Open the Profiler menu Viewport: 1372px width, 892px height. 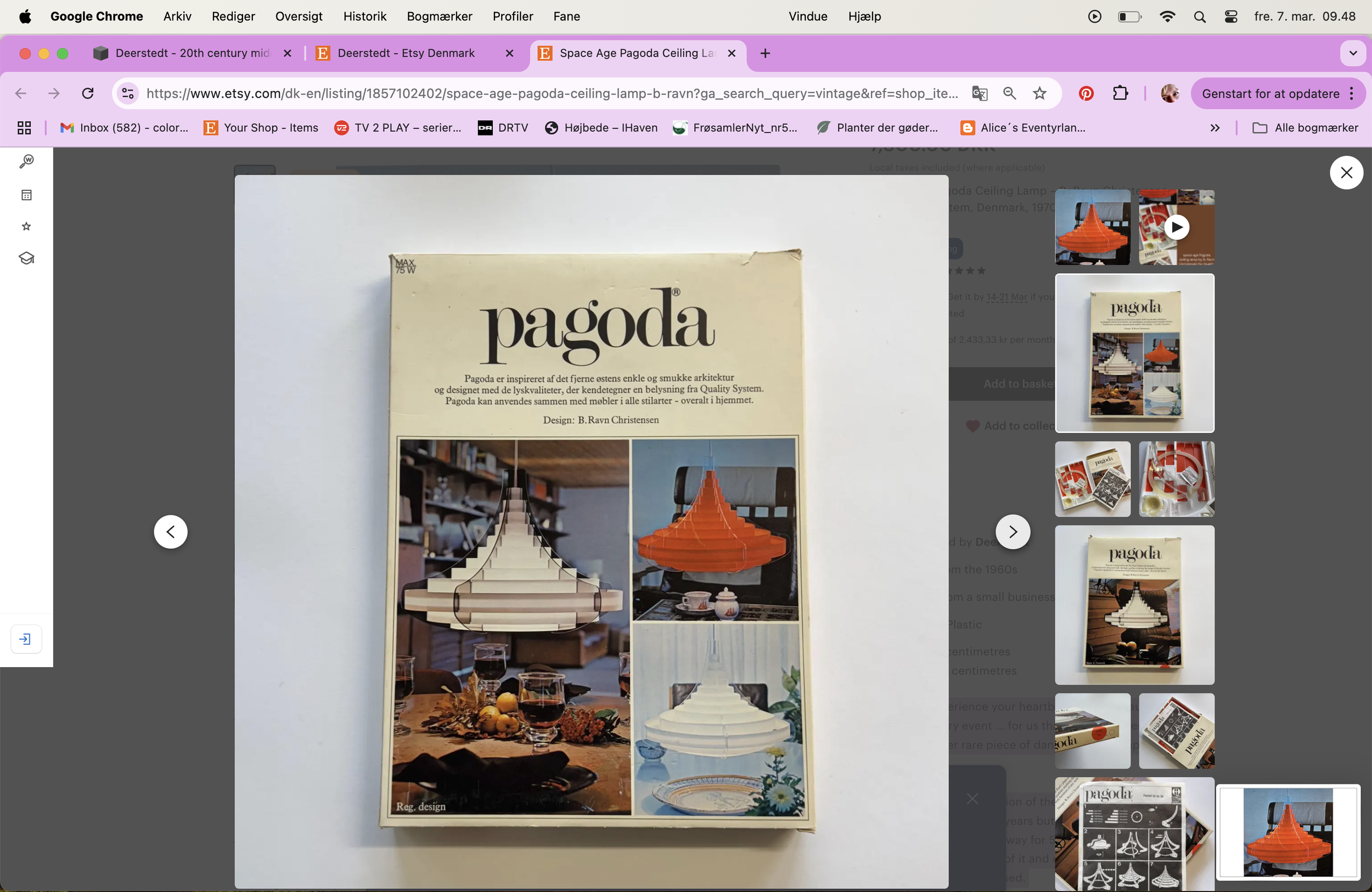coord(513,16)
